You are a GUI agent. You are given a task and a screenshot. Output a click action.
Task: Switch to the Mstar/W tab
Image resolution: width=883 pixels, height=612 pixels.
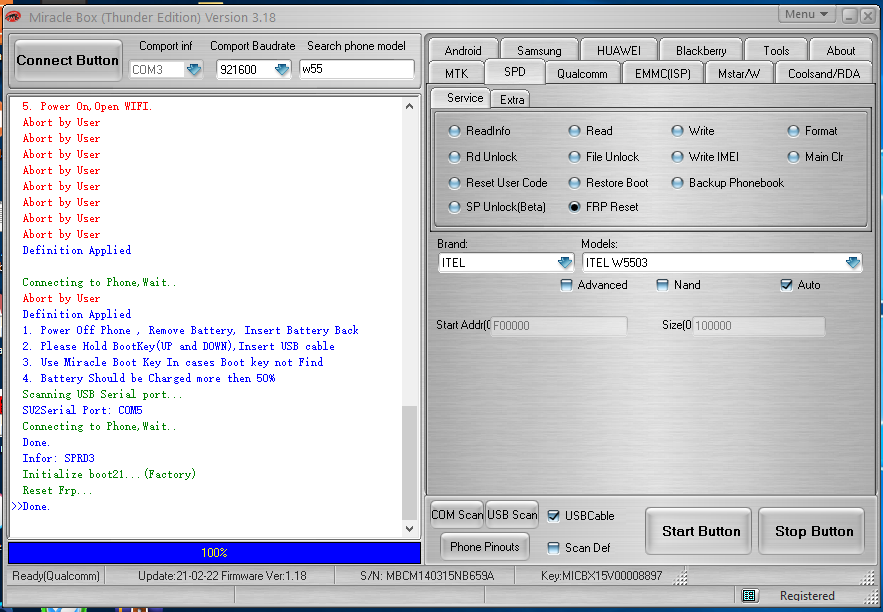[739, 74]
